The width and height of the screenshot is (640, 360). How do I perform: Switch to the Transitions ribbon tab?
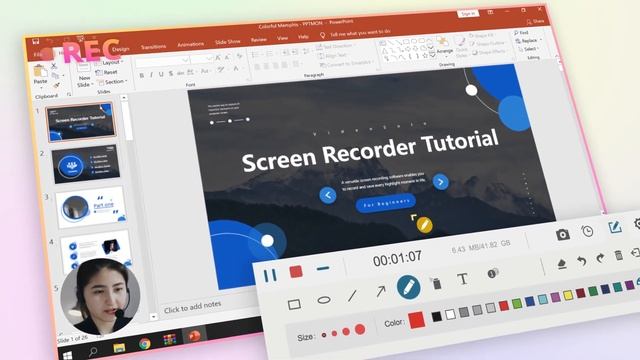(x=153, y=47)
